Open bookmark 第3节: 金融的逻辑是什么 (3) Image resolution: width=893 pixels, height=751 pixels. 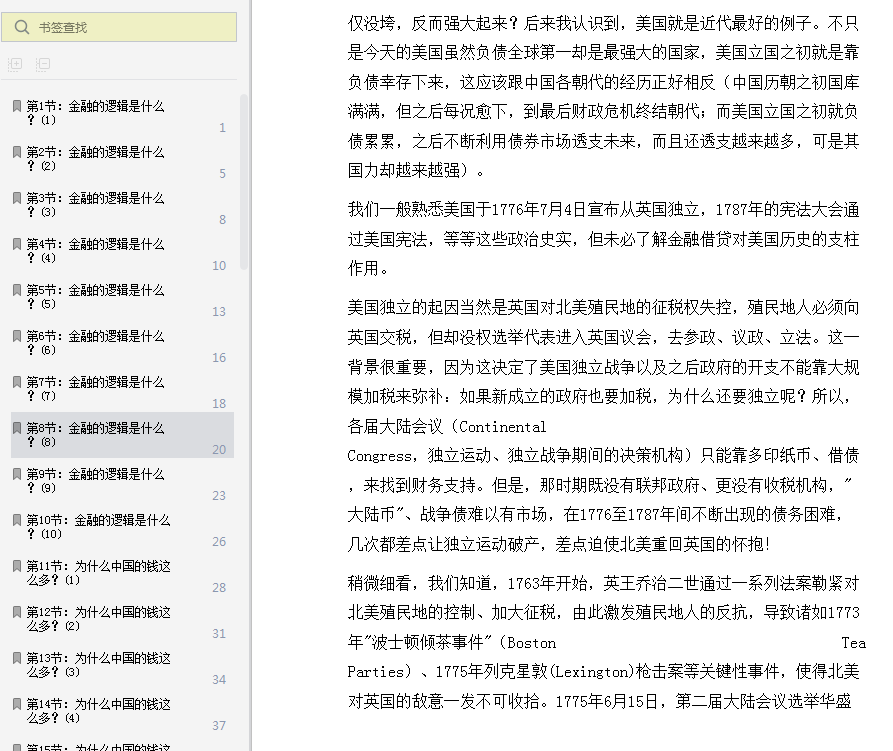point(122,205)
